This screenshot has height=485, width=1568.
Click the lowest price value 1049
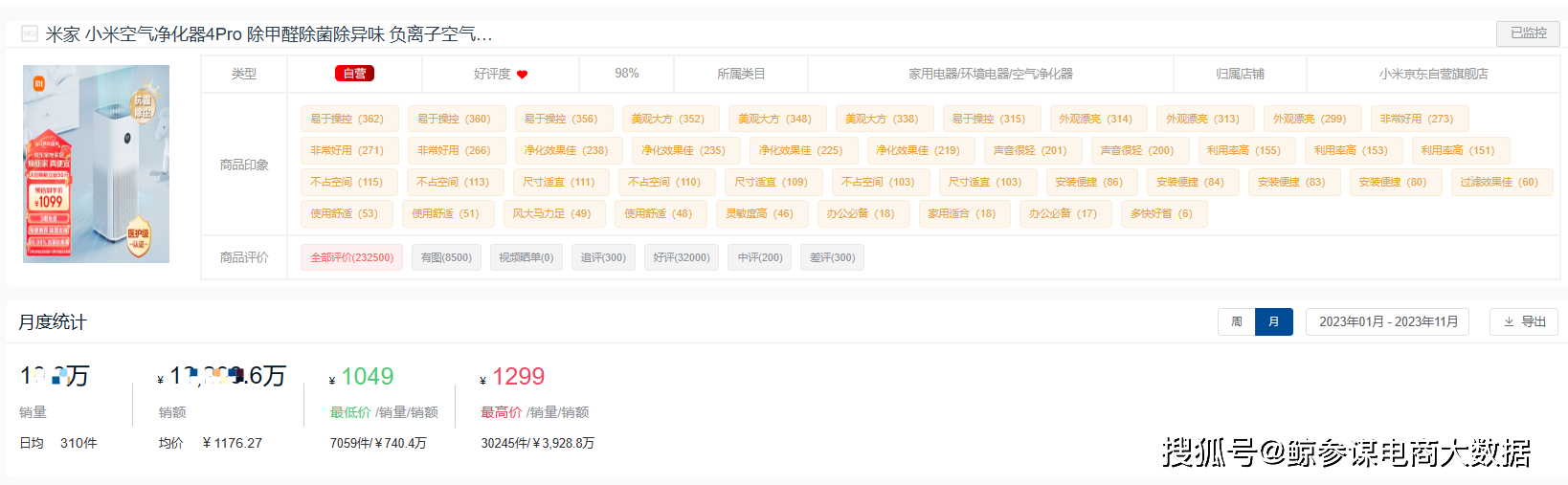[368, 376]
